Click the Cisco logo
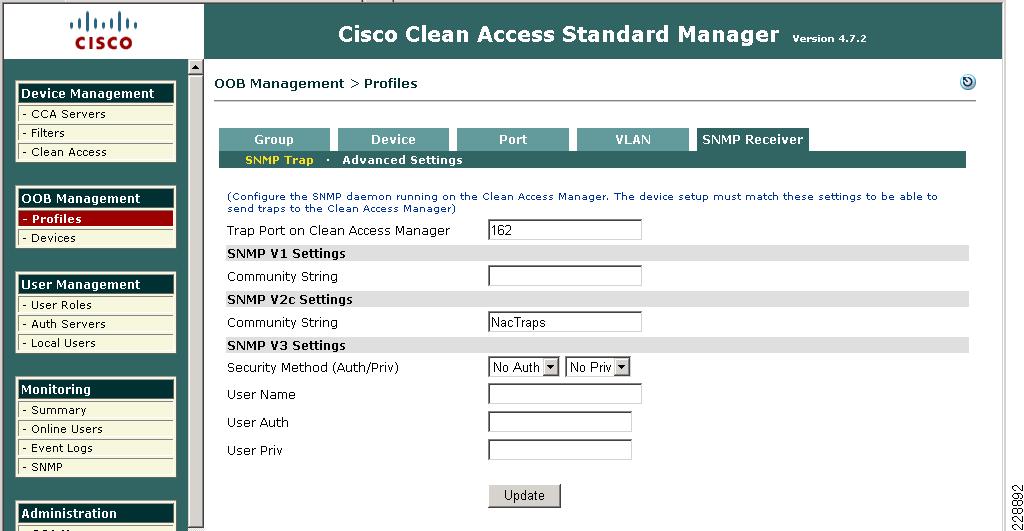 click(x=103, y=31)
